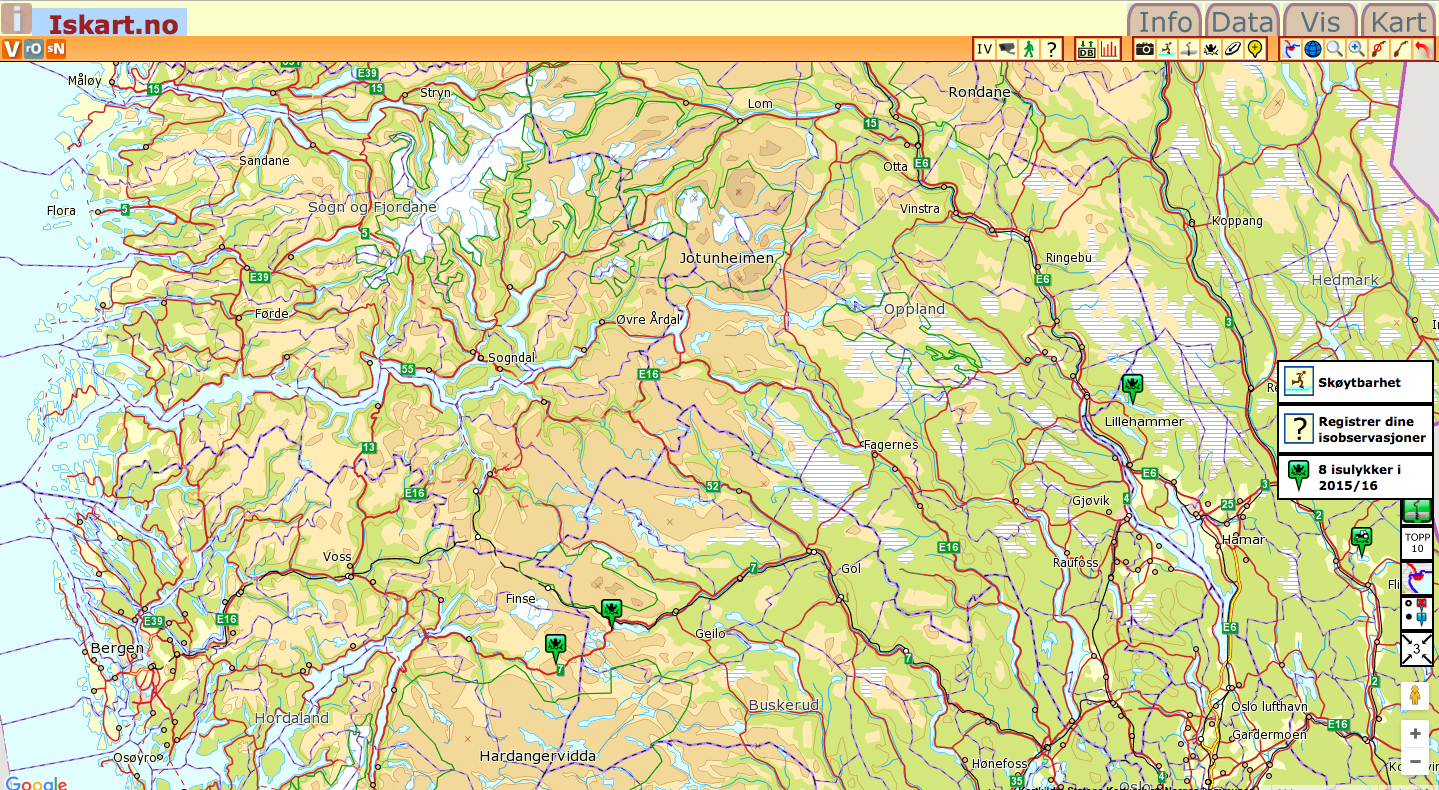1439x790 pixels.
Task: Click the Voss map label
Action: click(337, 557)
